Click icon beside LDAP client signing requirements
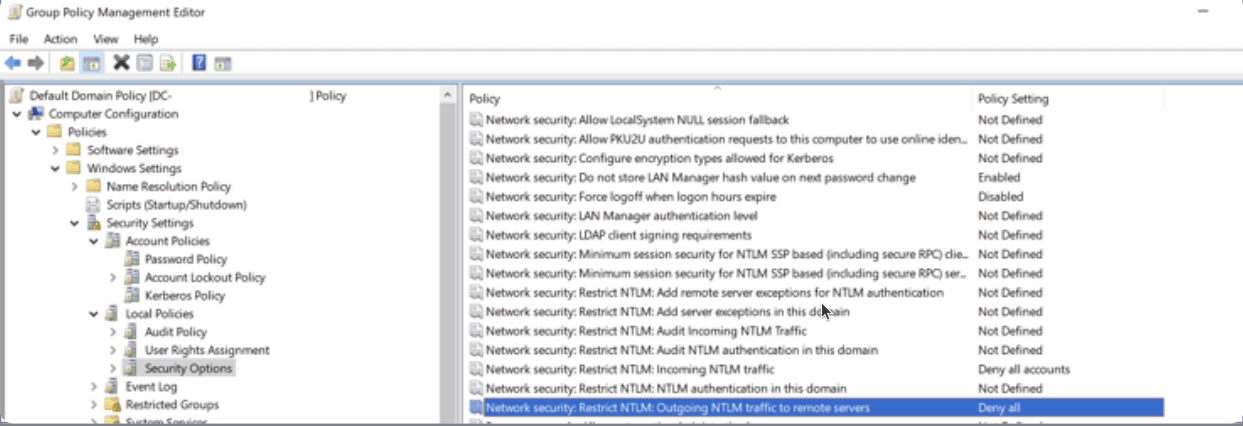1243x426 pixels. [476, 235]
